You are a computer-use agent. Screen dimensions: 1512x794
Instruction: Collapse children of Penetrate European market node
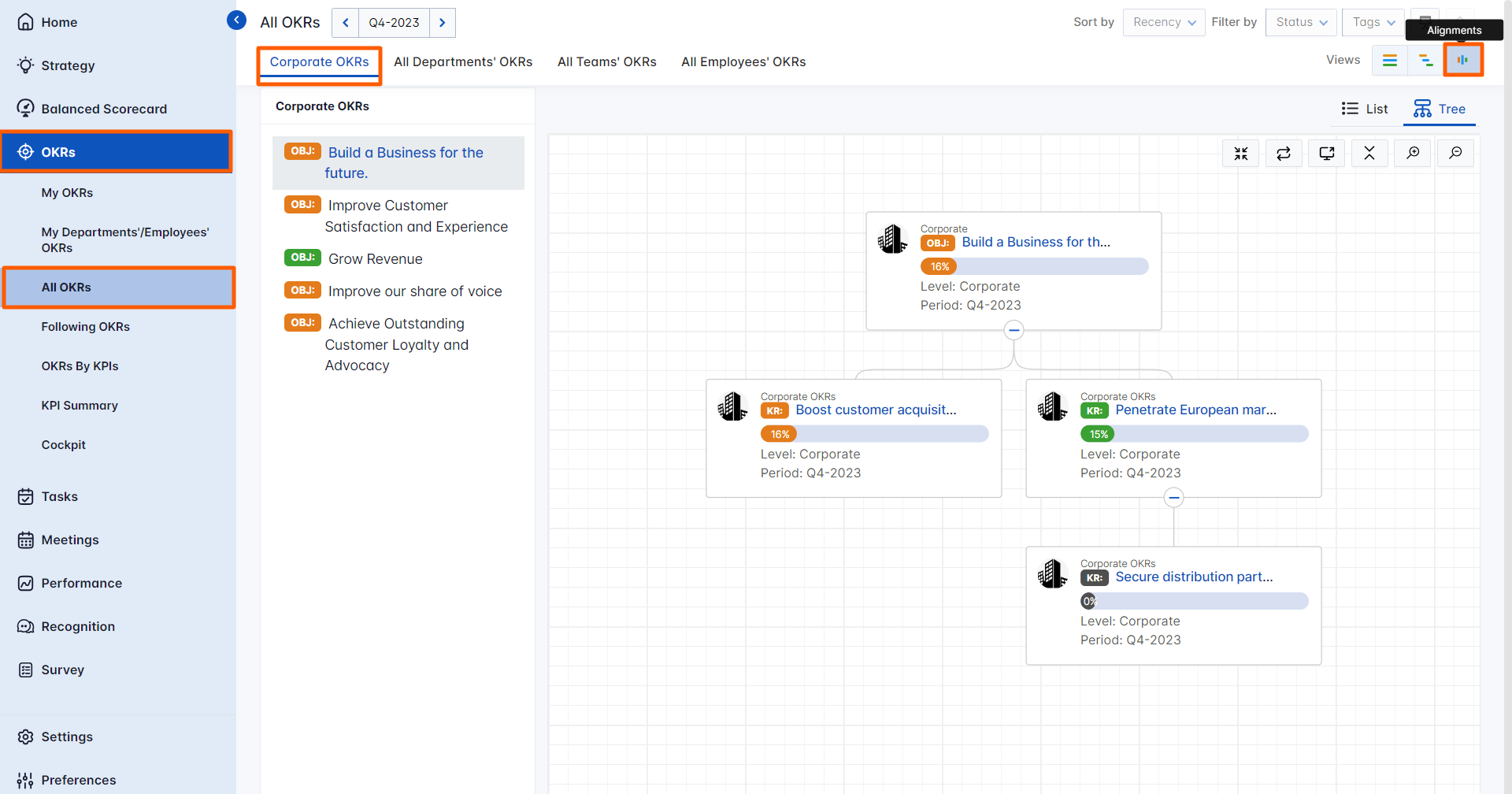point(1174,498)
